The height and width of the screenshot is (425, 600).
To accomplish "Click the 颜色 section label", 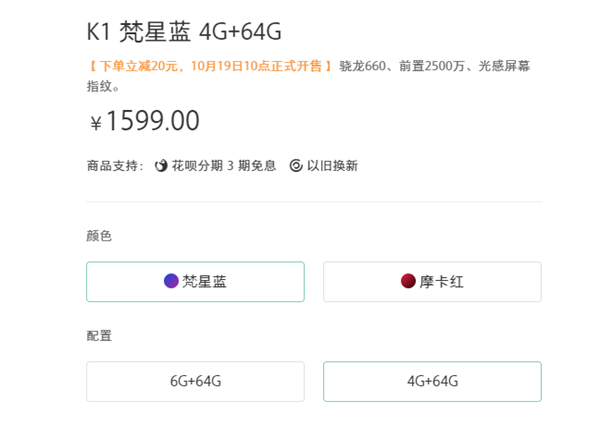I will (x=99, y=236).
